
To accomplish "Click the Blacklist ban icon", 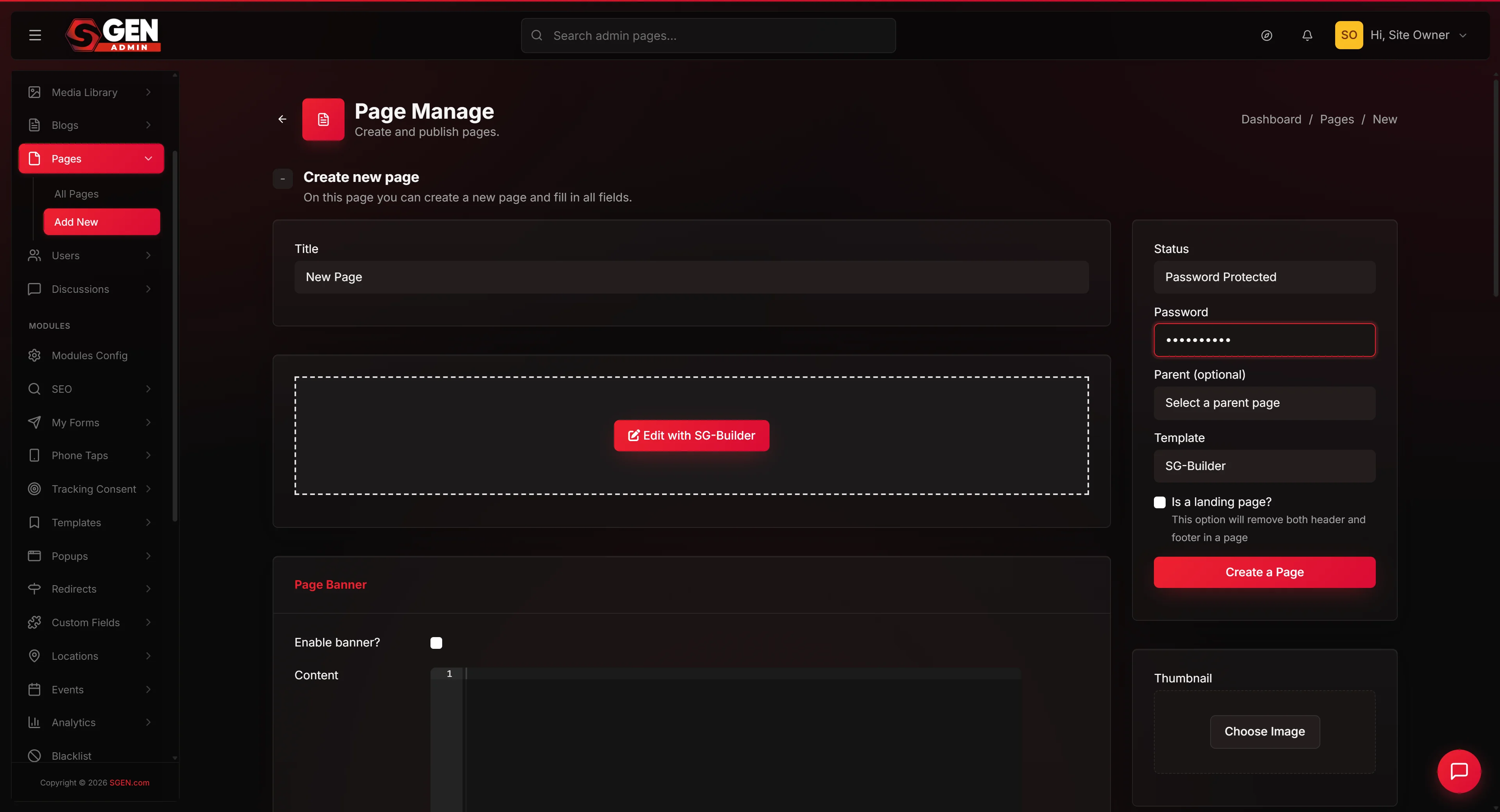I will [x=34, y=756].
